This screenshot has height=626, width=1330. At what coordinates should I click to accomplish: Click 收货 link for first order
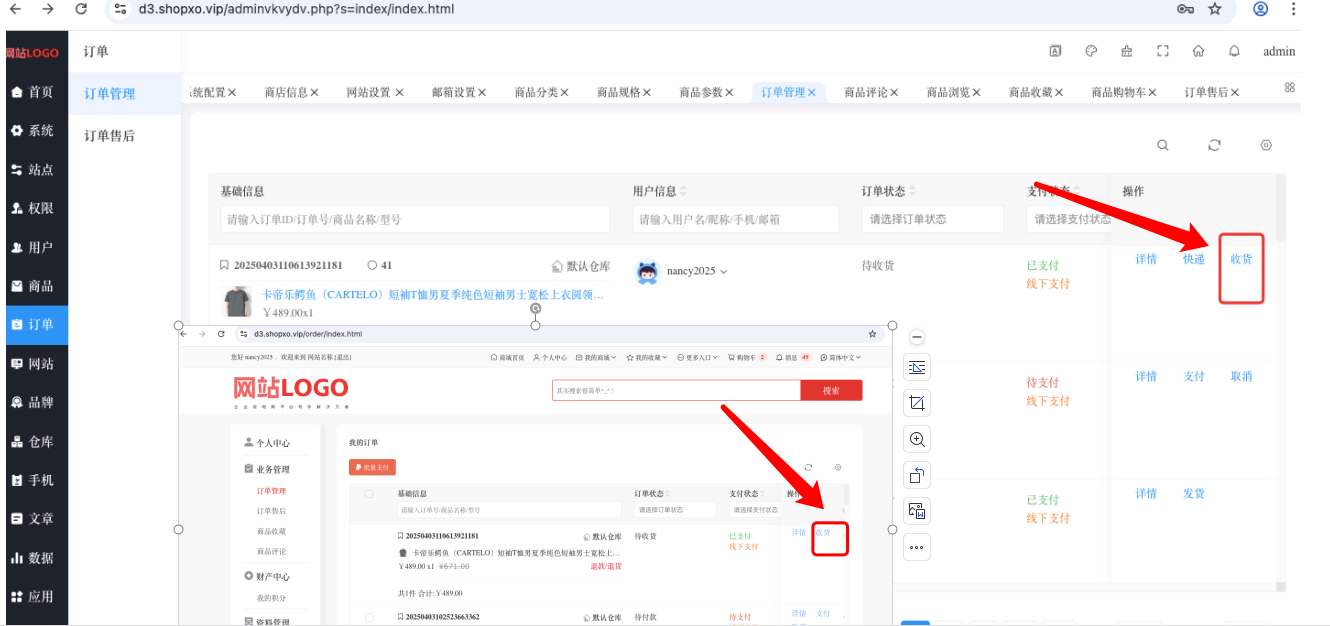1241,259
